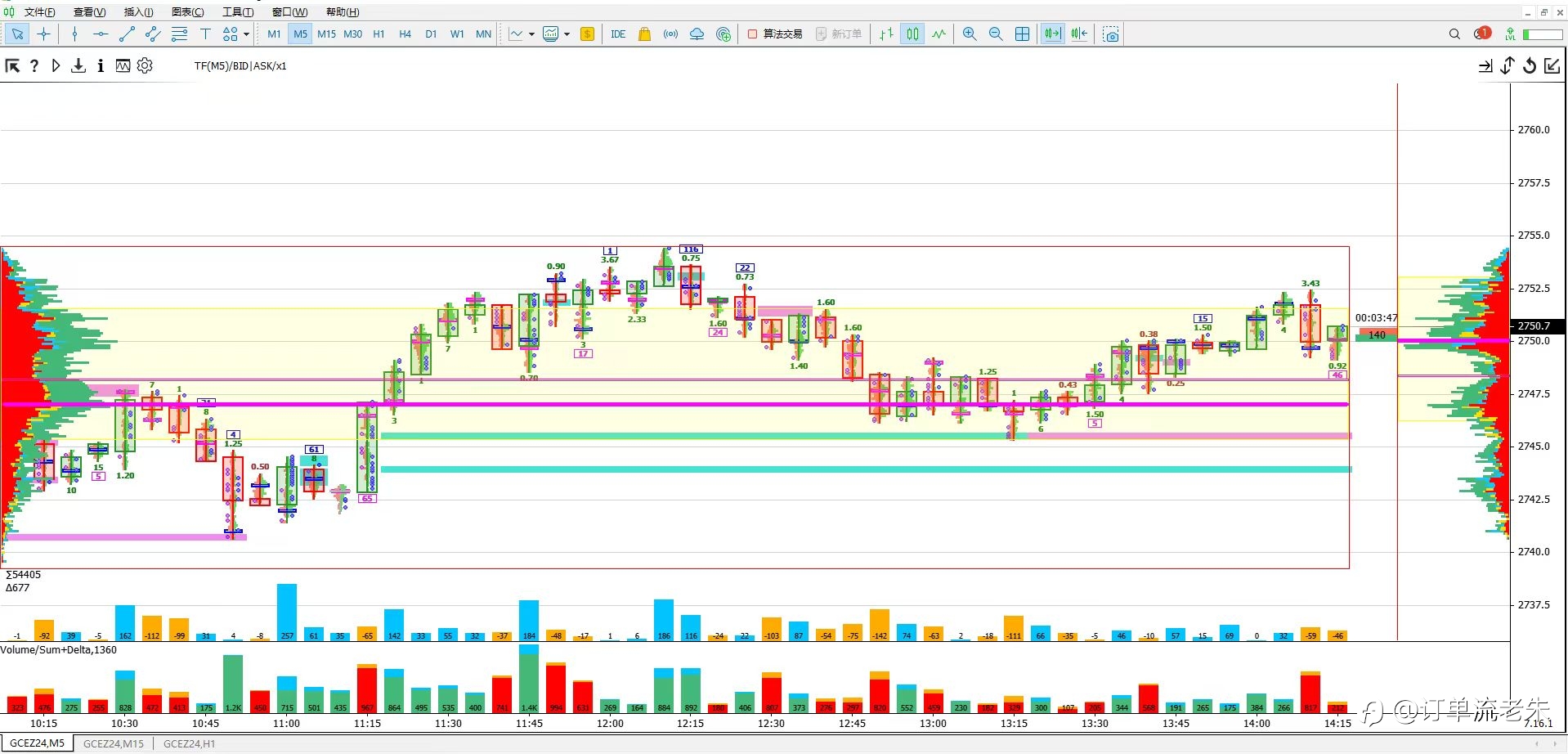Toggle chart auto-scroll to end
The width and height of the screenshot is (1568, 754).
pyautogui.click(x=1052, y=34)
